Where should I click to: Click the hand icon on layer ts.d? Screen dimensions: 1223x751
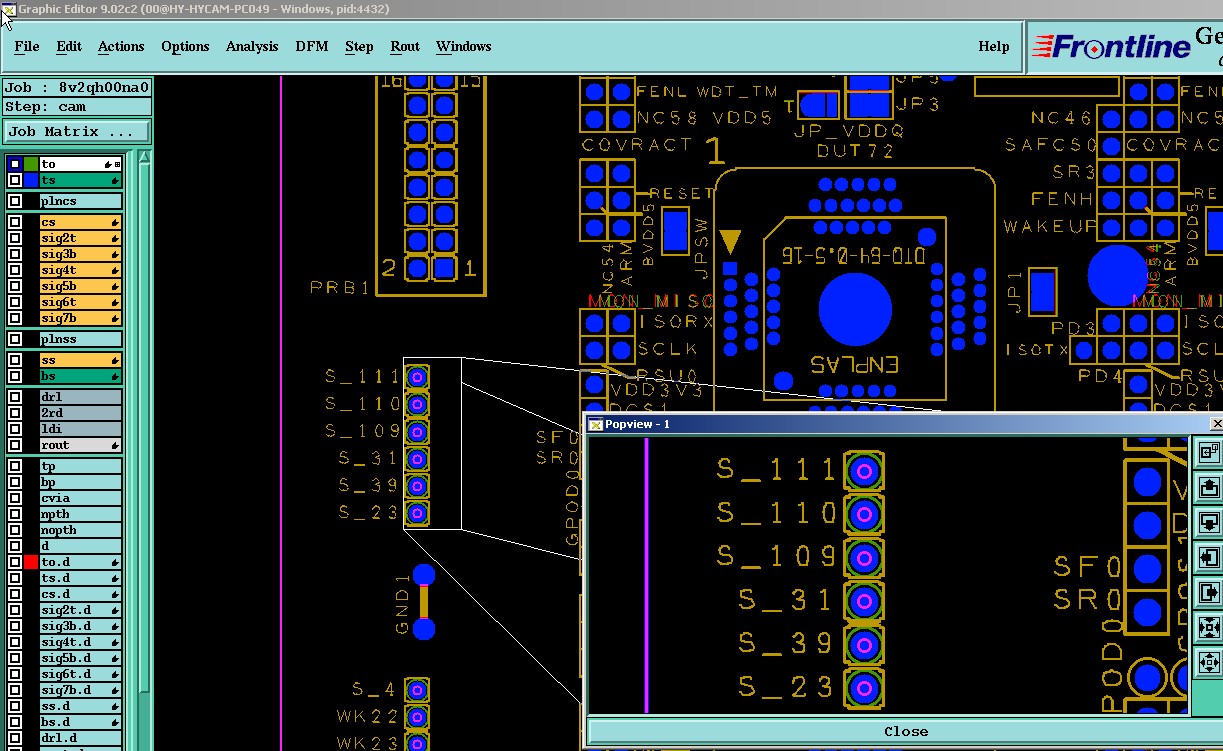pyautogui.click(x=116, y=578)
